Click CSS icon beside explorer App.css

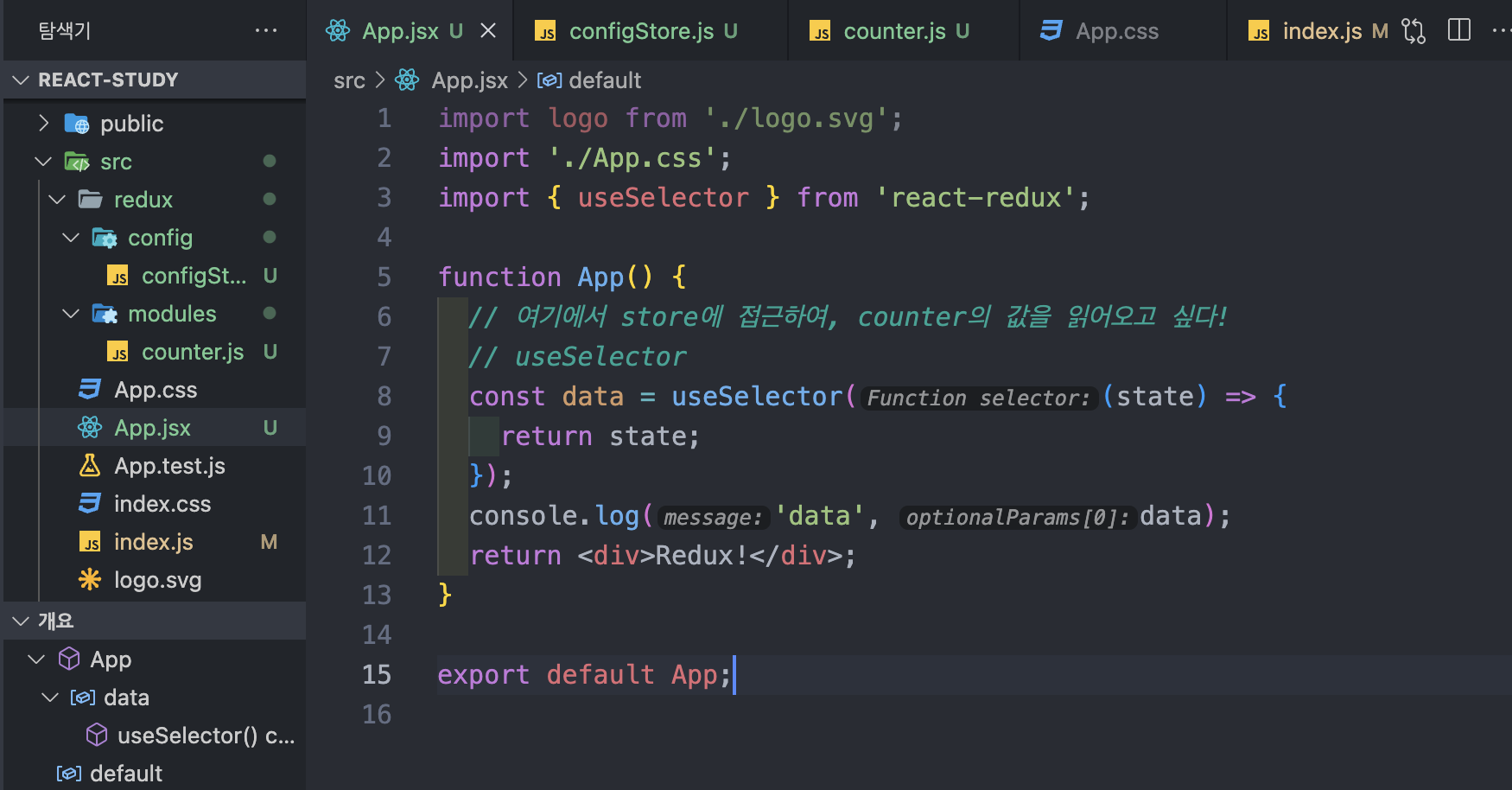pos(90,389)
